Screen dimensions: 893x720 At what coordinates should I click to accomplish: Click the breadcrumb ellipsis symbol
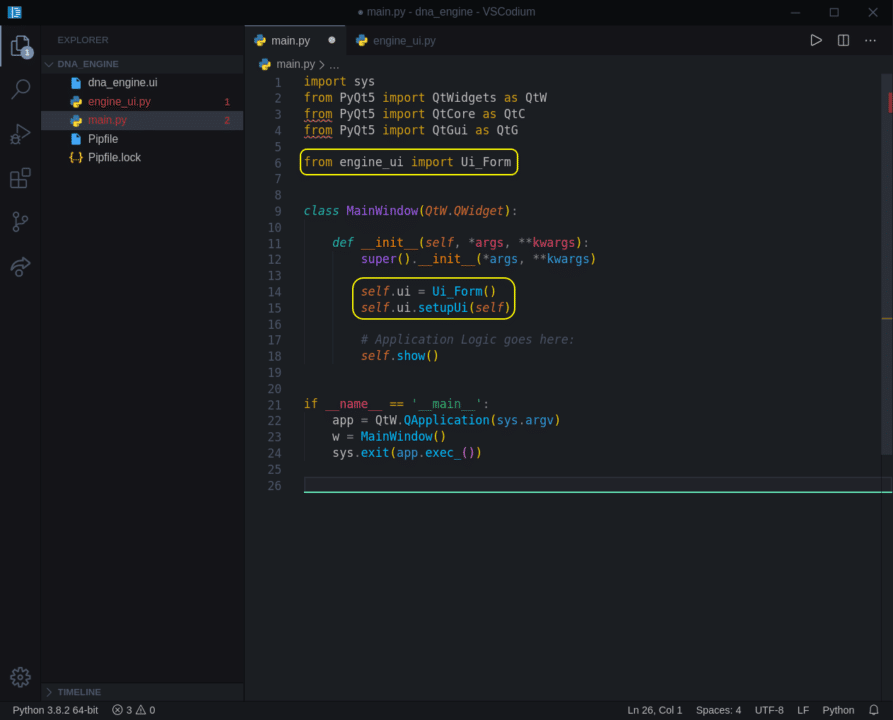pos(334,65)
